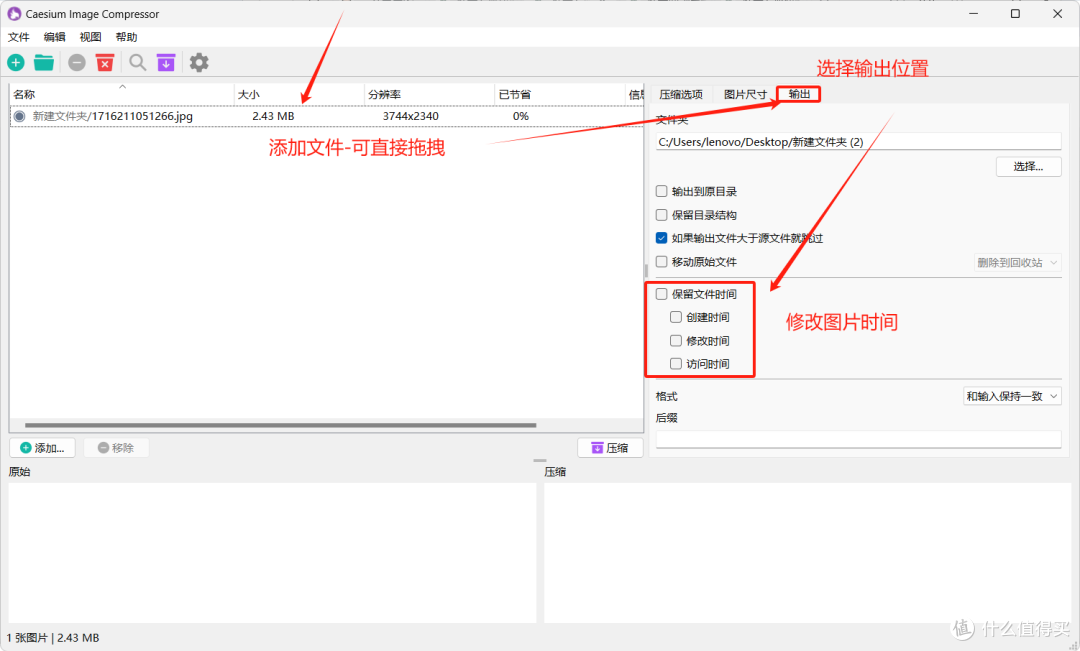Image resolution: width=1080 pixels, height=651 pixels.
Task: Enable 保留目录结构 checkbox
Action: coord(661,215)
